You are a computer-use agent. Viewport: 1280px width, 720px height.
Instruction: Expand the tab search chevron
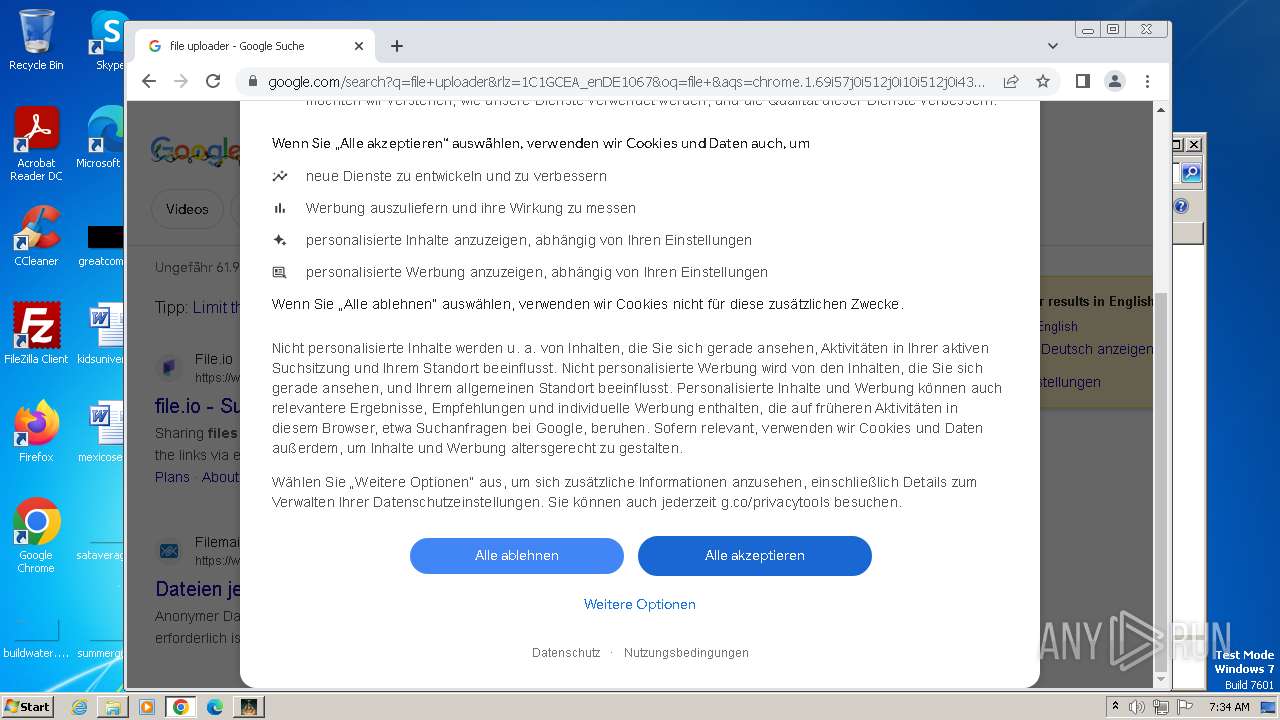[x=1052, y=46]
